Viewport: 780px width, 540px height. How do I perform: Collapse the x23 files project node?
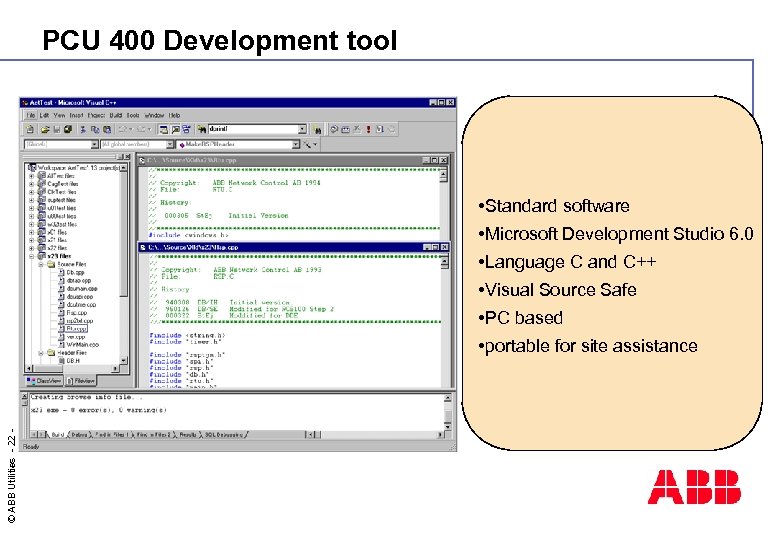click(x=31, y=256)
